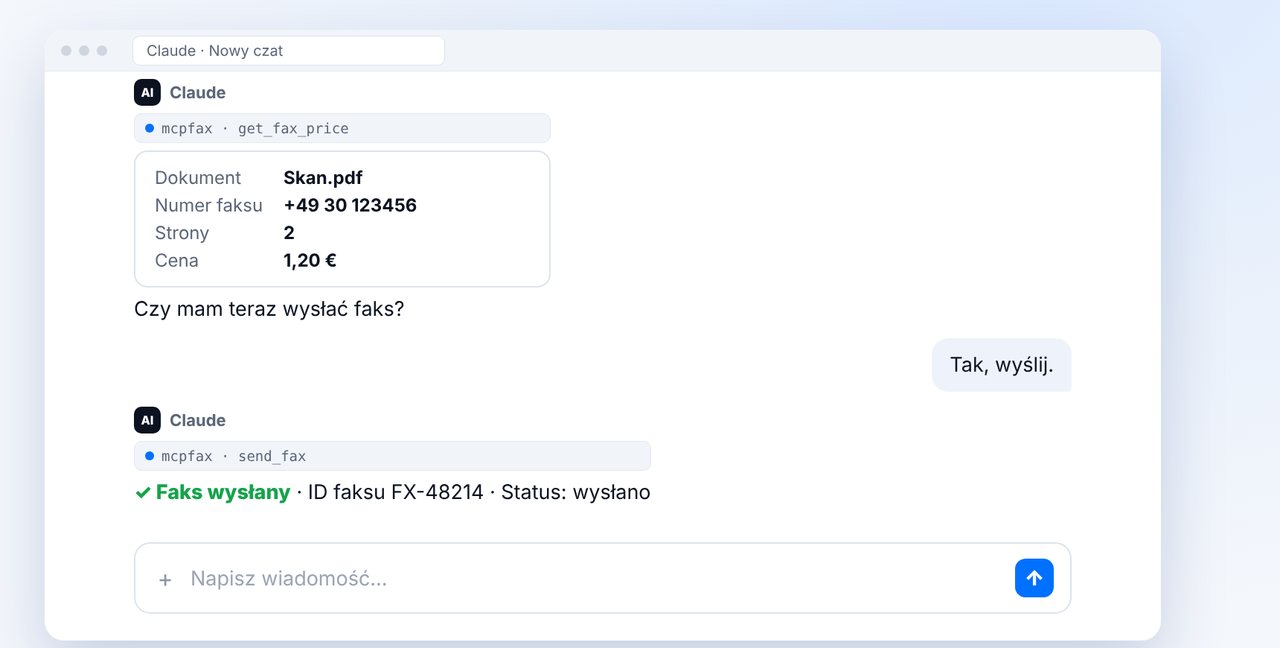Click the AI avatar above the get_fax_price chip
1280x648 pixels.
coord(147,92)
